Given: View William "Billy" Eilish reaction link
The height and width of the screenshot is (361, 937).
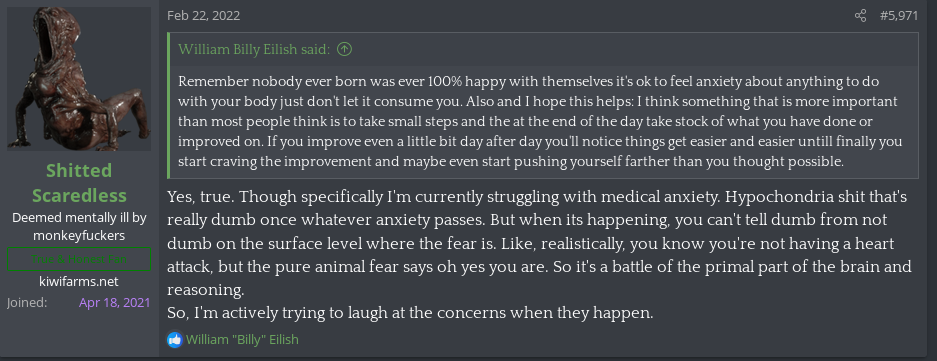Looking at the screenshot, I should [x=242, y=340].
